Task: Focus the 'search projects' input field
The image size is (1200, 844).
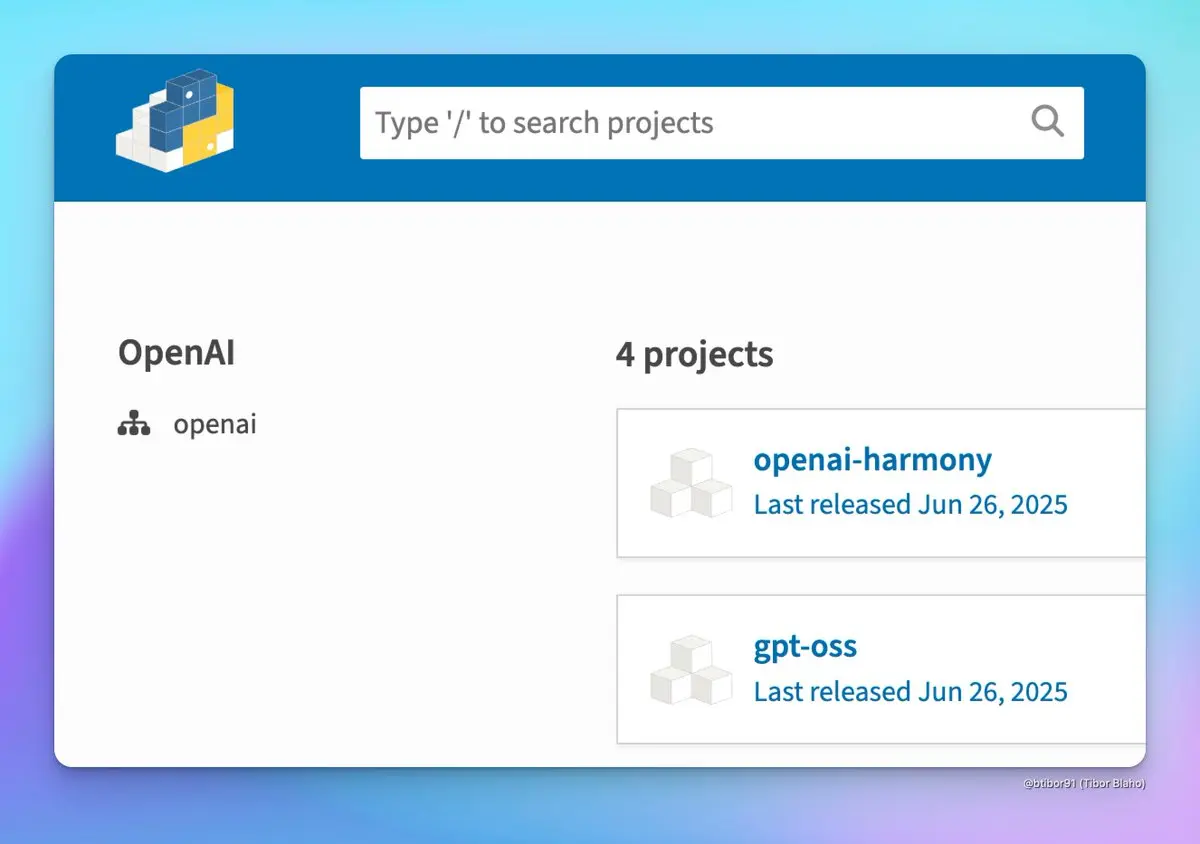Action: click(721, 123)
